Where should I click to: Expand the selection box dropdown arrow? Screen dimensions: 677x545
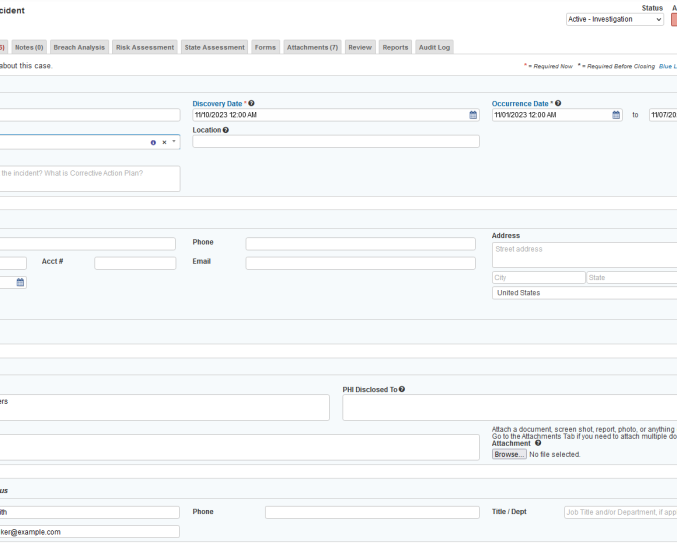(x=174, y=142)
